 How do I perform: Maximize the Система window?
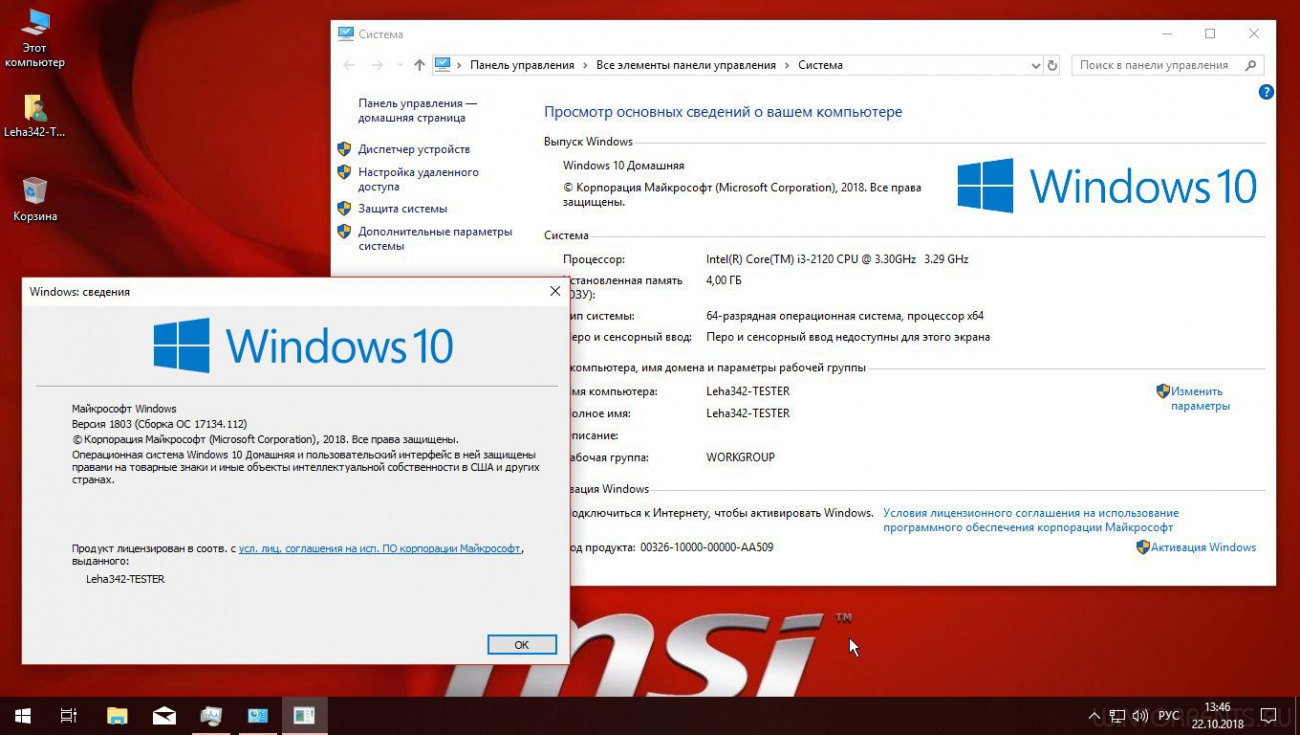pyautogui.click(x=1210, y=33)
